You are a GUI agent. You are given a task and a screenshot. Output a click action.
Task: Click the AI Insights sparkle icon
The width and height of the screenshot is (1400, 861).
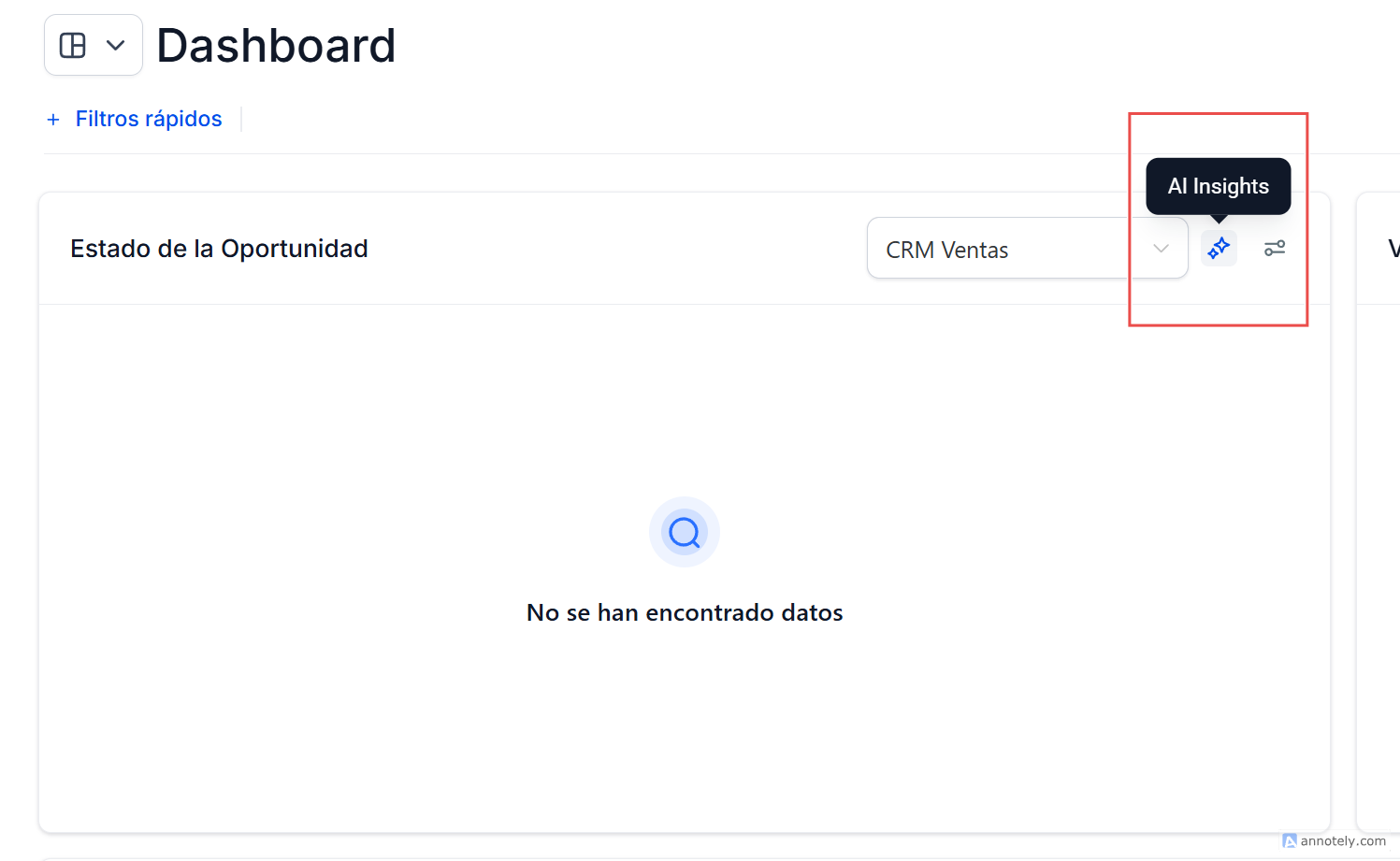click(1219, 248)
